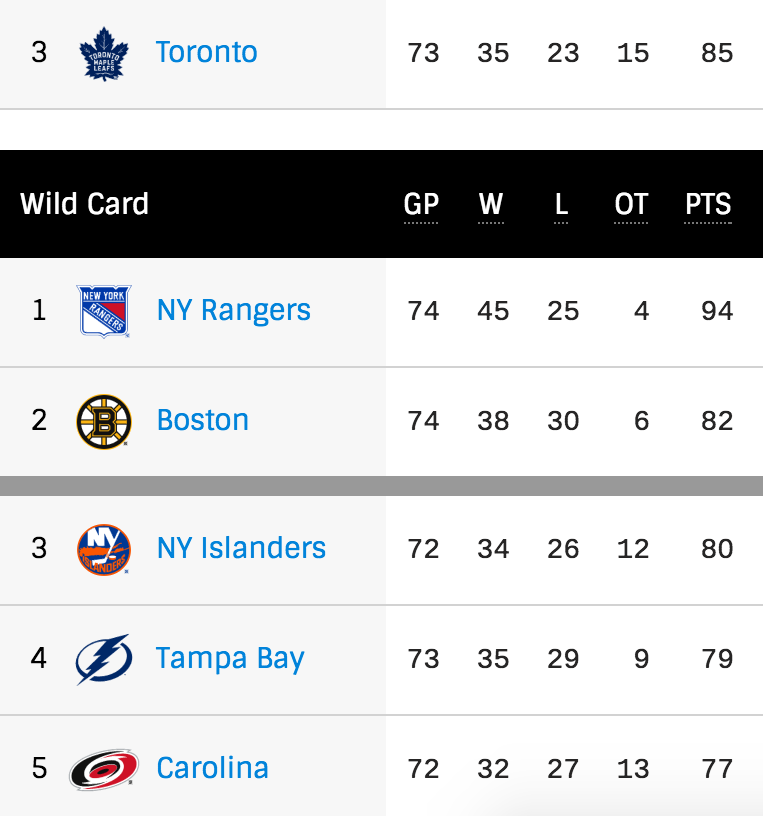This screenshot has width=763, height=816.
Task: Open the NY Rangers team page
Action: coord(234,311)
